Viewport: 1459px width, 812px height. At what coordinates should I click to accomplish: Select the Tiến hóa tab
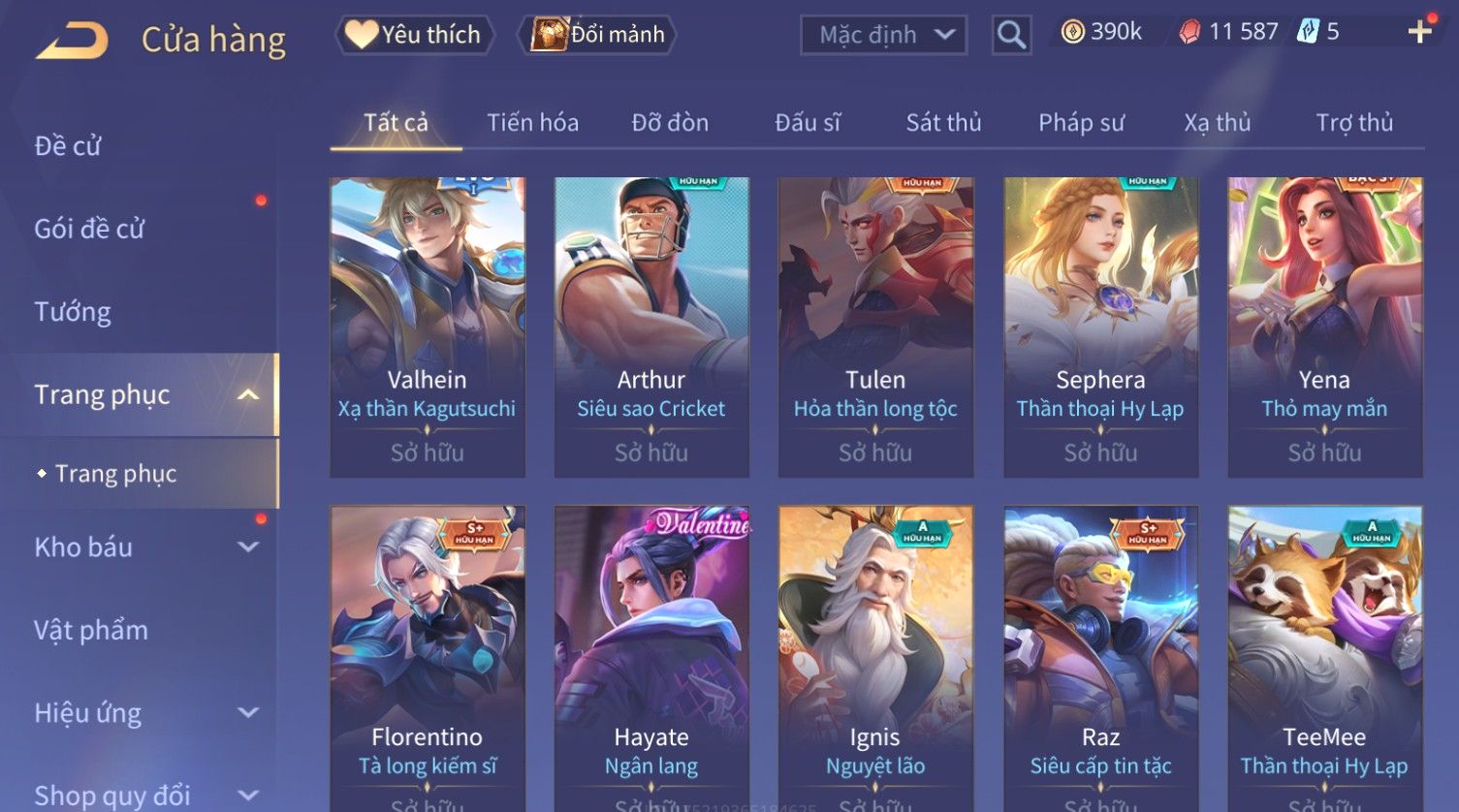[532, 123]
